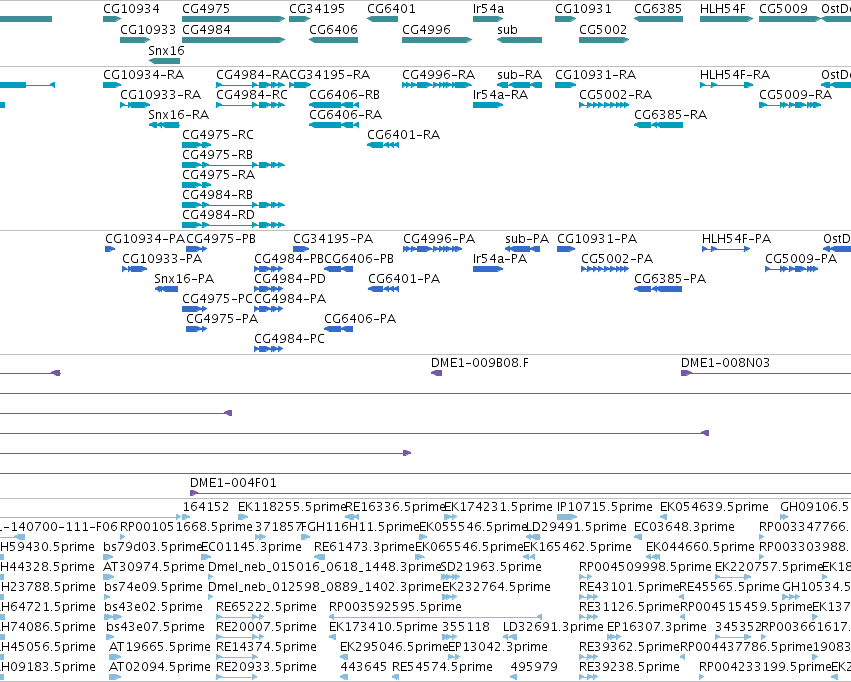Screen dimensions: 851x682
Task: Select transcript CG34195-RA
Action: [329, 75]
